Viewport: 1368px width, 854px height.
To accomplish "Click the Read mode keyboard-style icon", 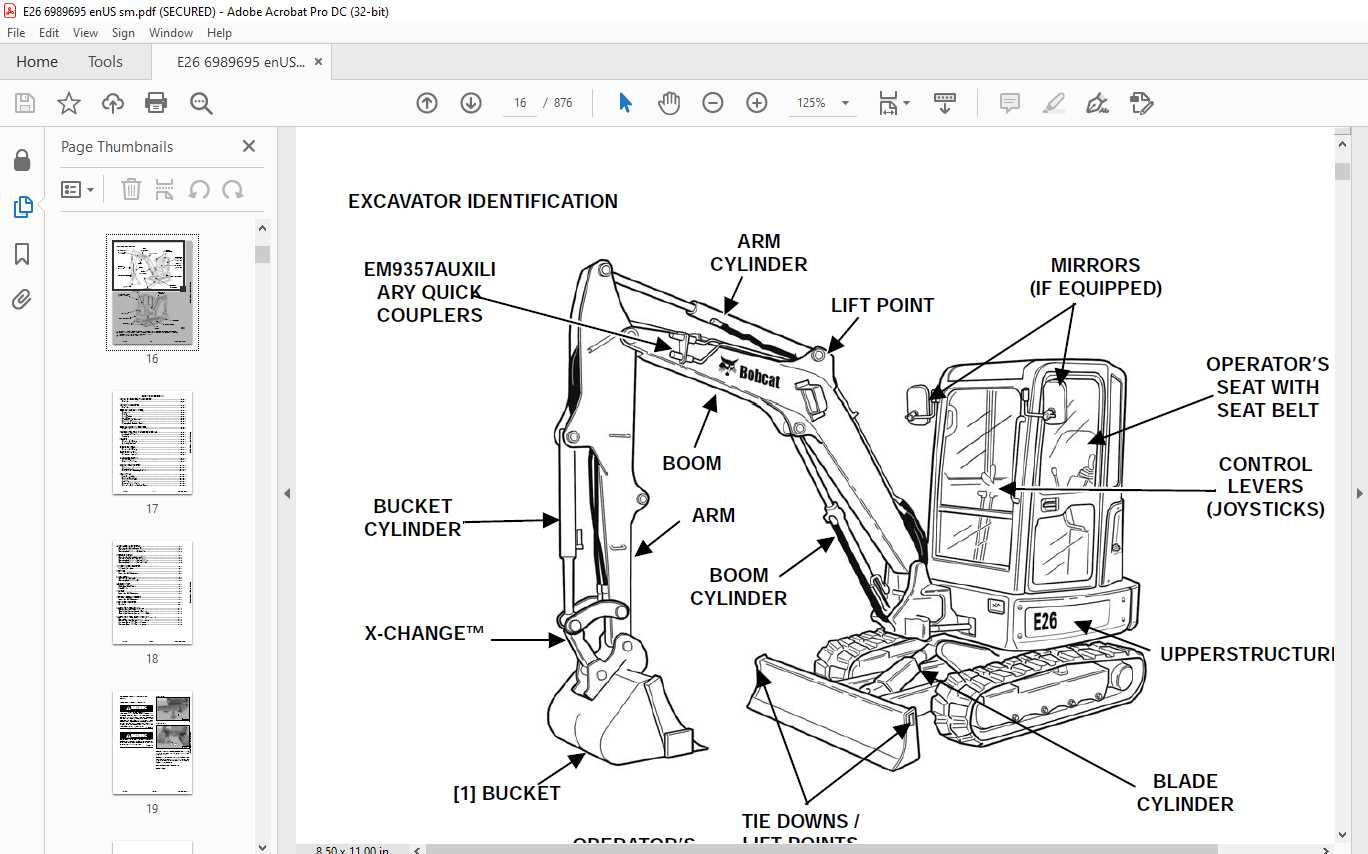I will pyautogui.click(x=945, y=103).
